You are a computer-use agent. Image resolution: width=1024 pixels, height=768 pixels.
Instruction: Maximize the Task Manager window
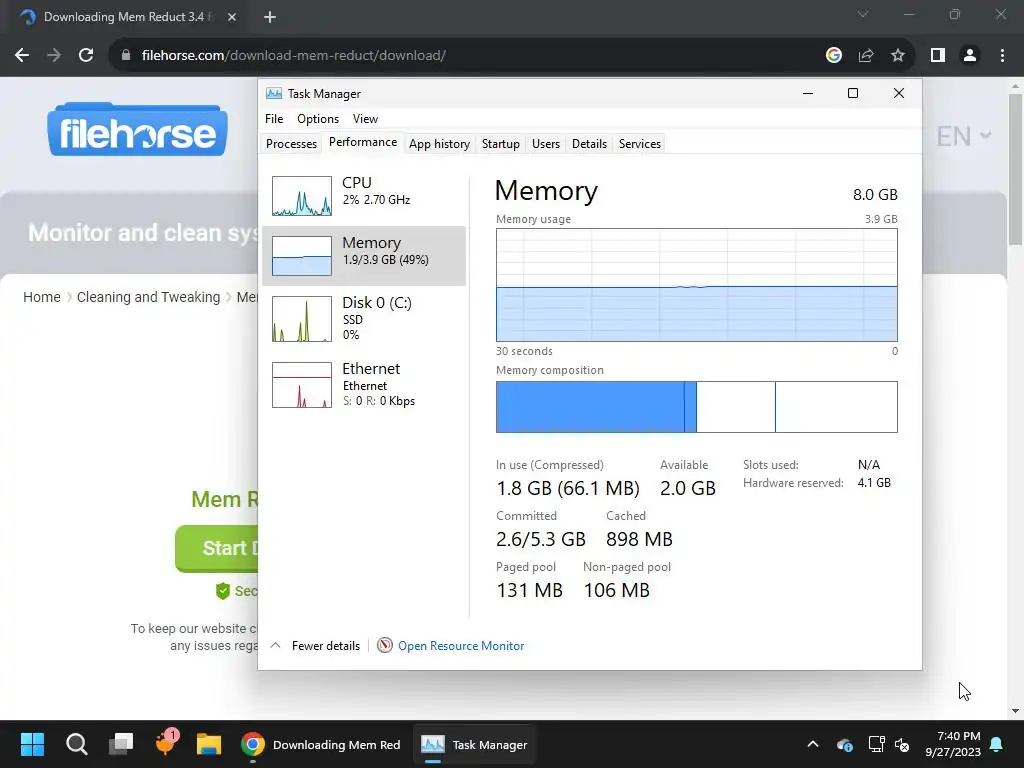[852, 93]
